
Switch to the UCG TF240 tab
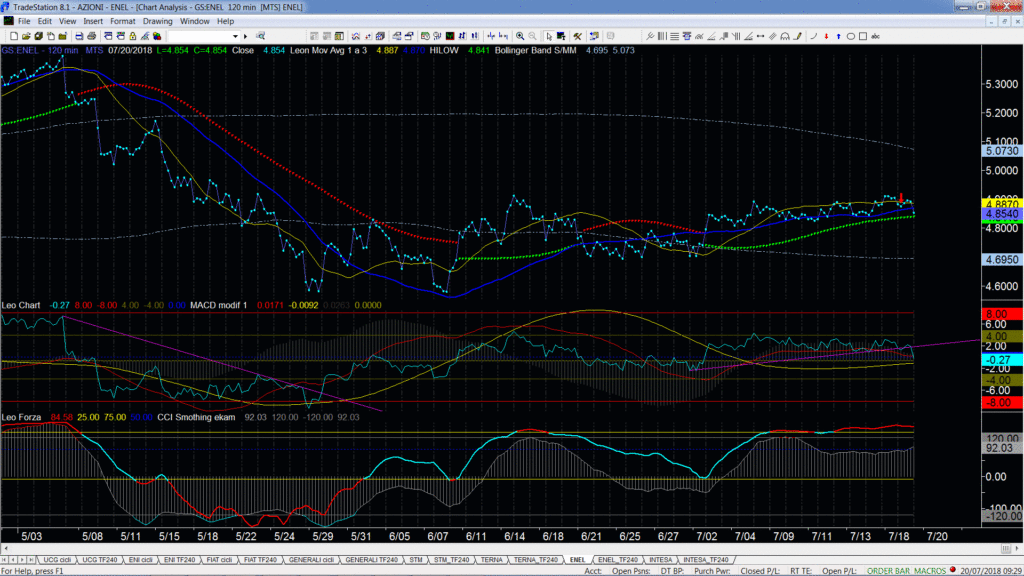tap(100, 560)
